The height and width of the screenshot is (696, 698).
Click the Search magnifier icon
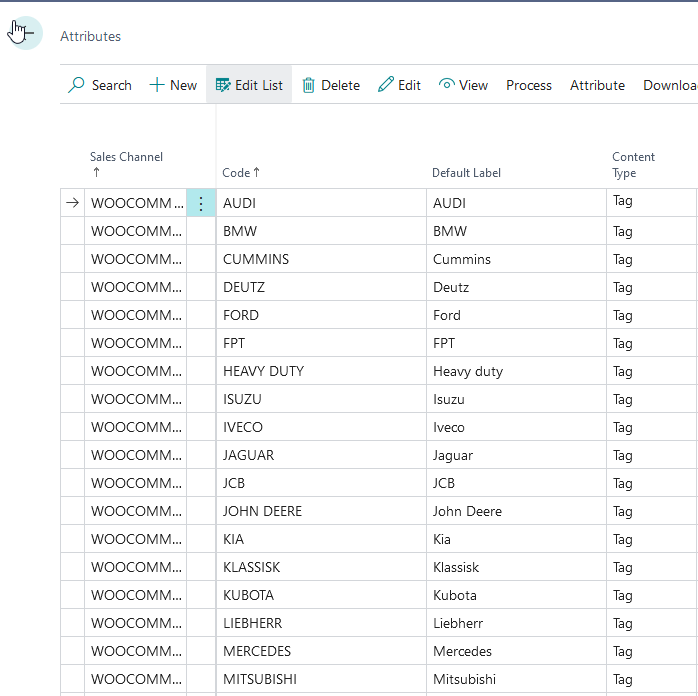tap(76, 85)
